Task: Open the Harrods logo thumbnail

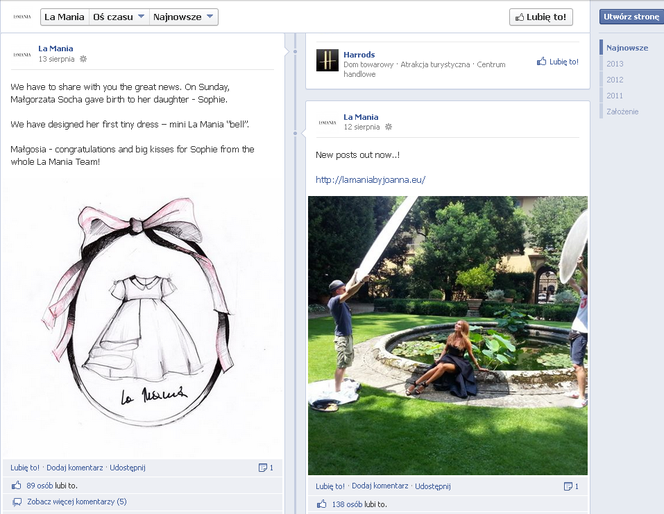Action: 327,60
